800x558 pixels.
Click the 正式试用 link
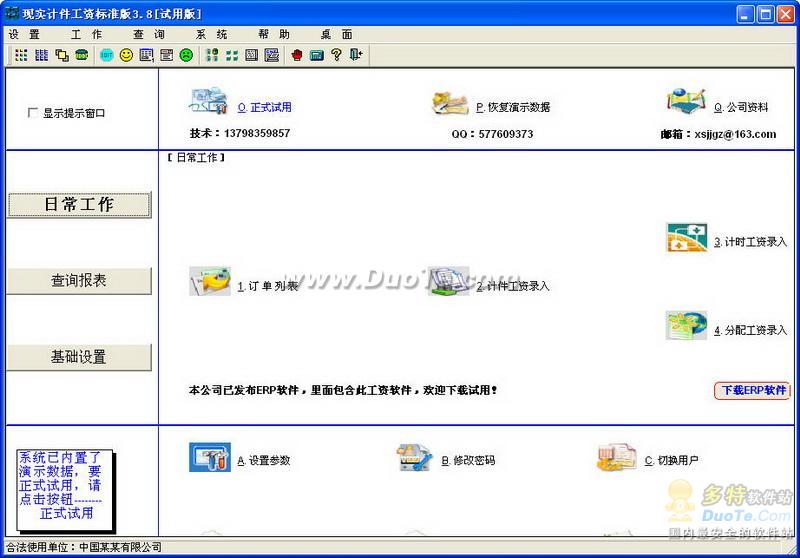(x=265, y=107)
